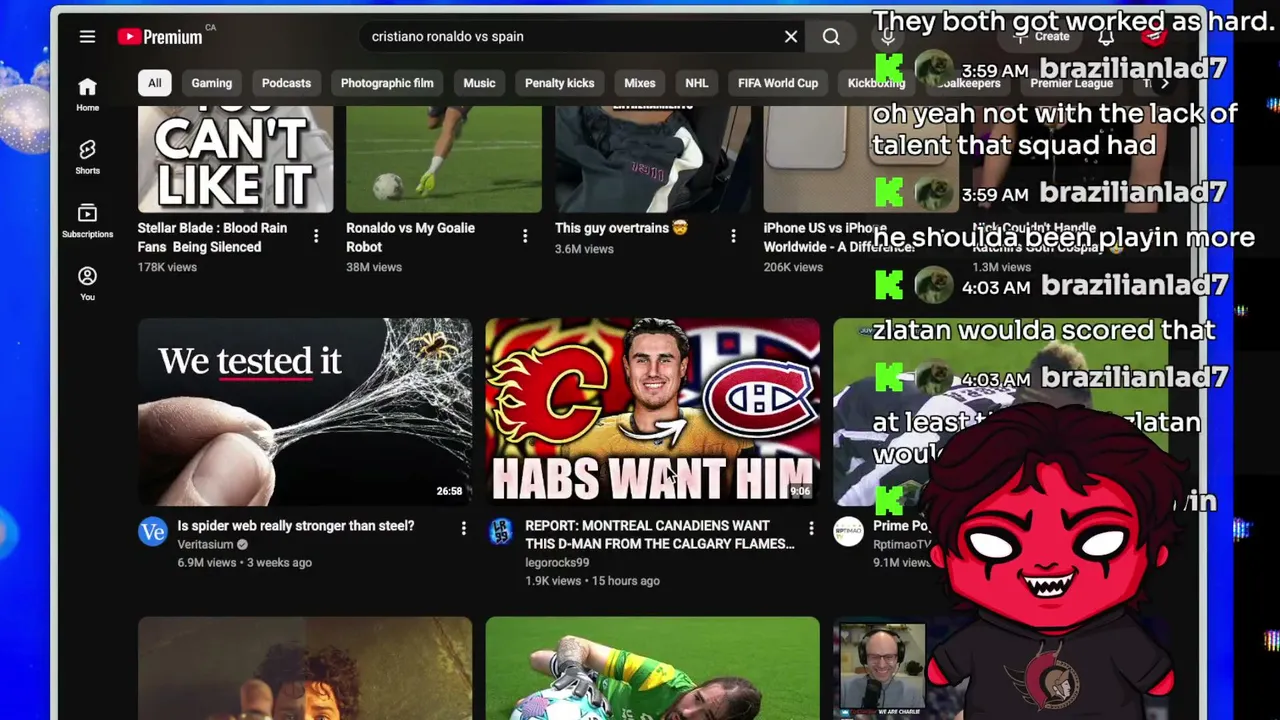Open the Veritasium channel avatar

[152, 532]
